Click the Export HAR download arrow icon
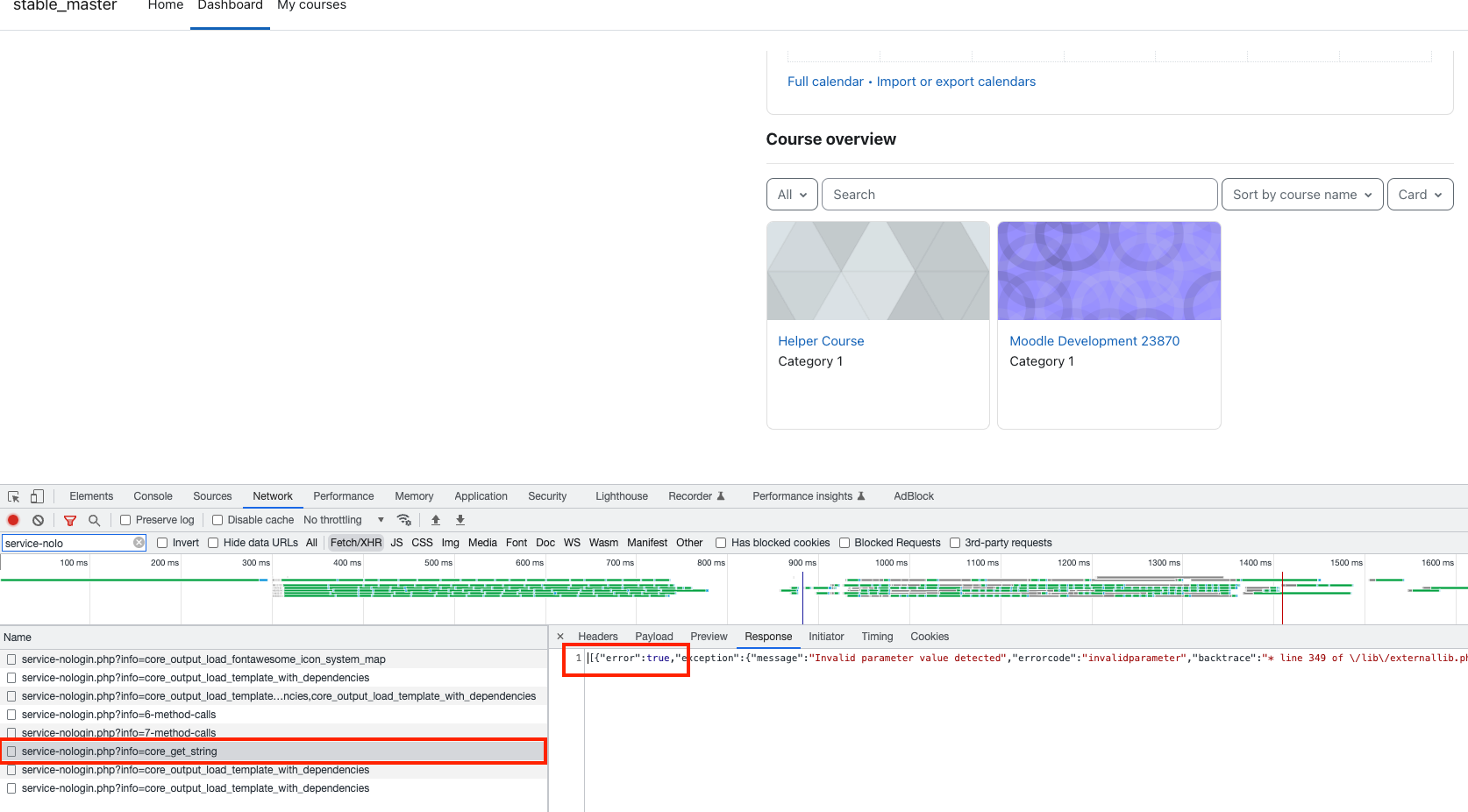Image resolution: width=1468 pixels, height=812 pixels. (x=460, y=520)
